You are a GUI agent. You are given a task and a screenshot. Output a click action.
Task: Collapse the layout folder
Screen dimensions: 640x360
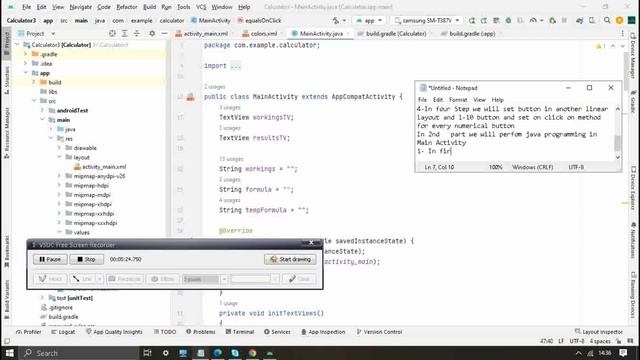[60, 158]
